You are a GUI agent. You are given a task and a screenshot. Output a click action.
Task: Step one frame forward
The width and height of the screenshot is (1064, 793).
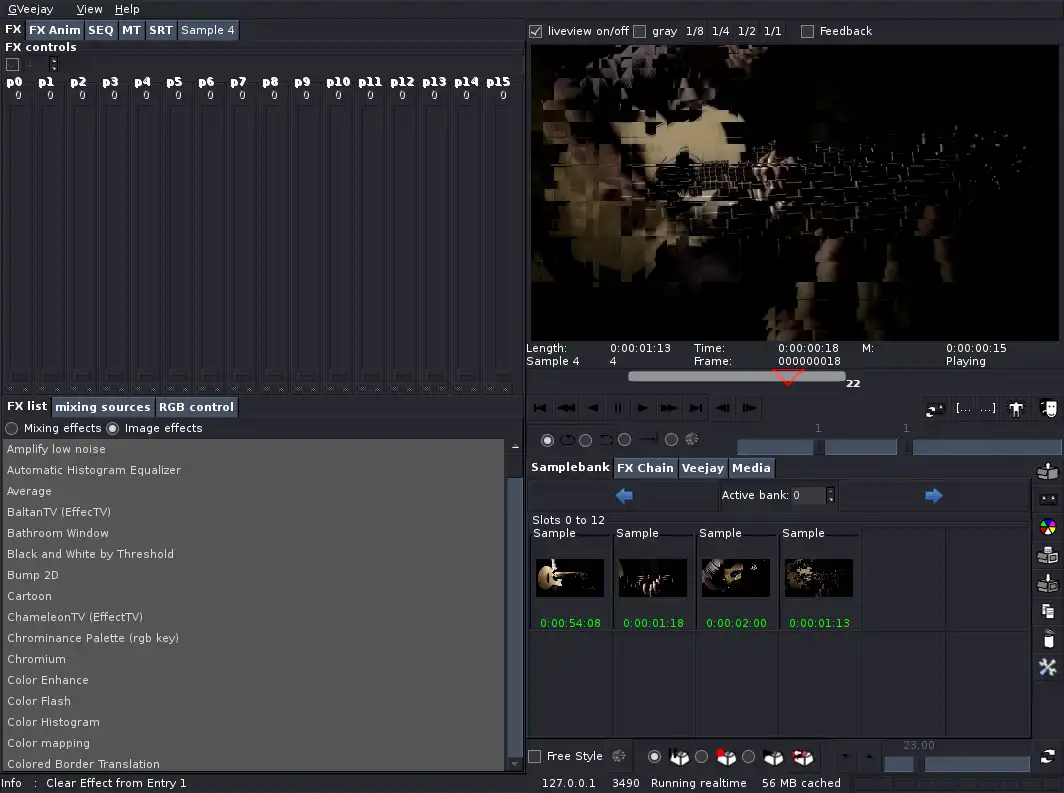pos(749,408)
